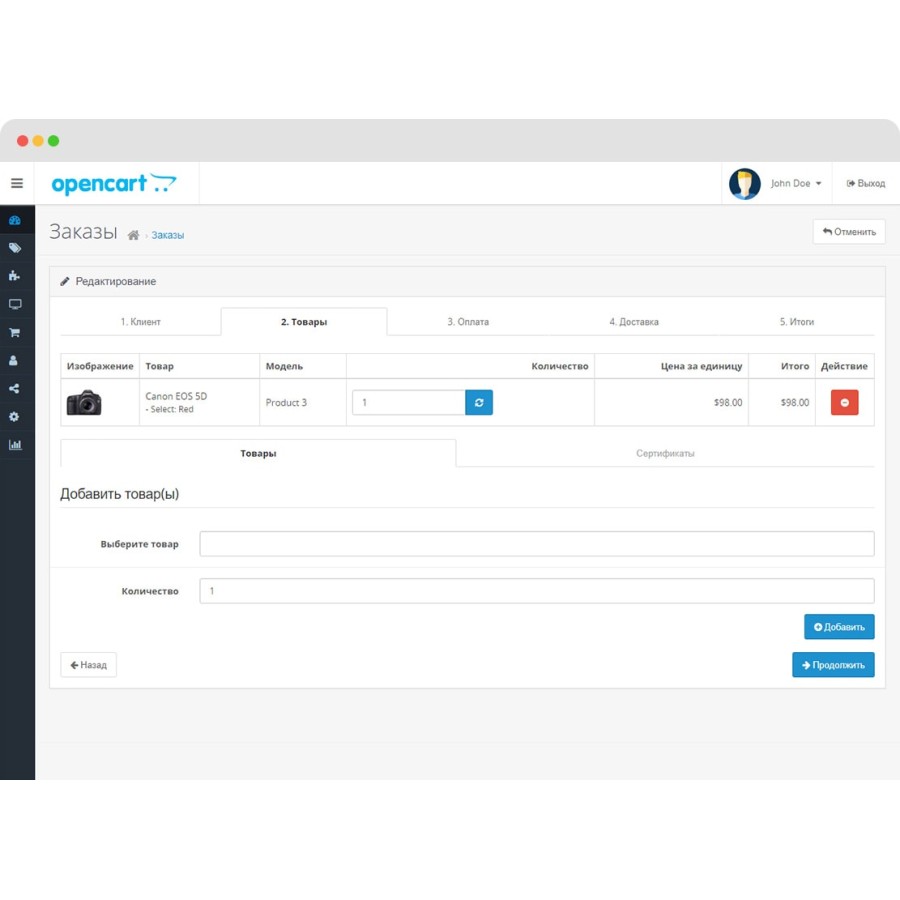Image resolution: width=900 pixels, height=900 pixels.
Task: Open the design monitor icon in the sidebar
Action: click(15, 304)
